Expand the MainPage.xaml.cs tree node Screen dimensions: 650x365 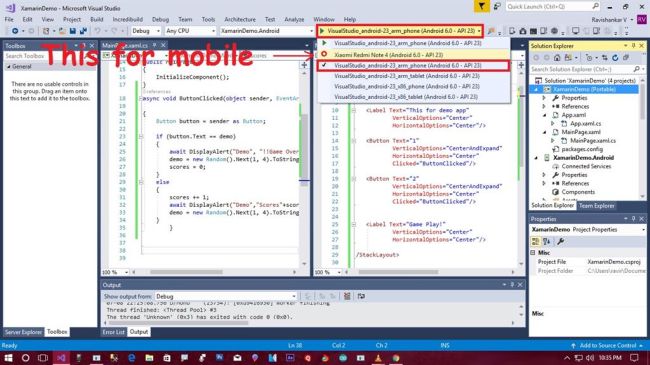[x=553, y=141]
